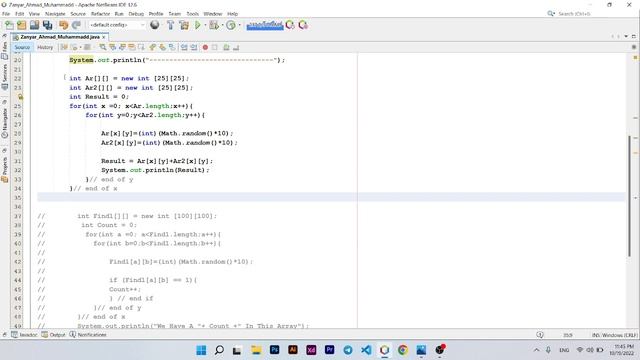Click the Last Edit icon in editor toolbar
The image size is (640, 360).
click(64, 48)
